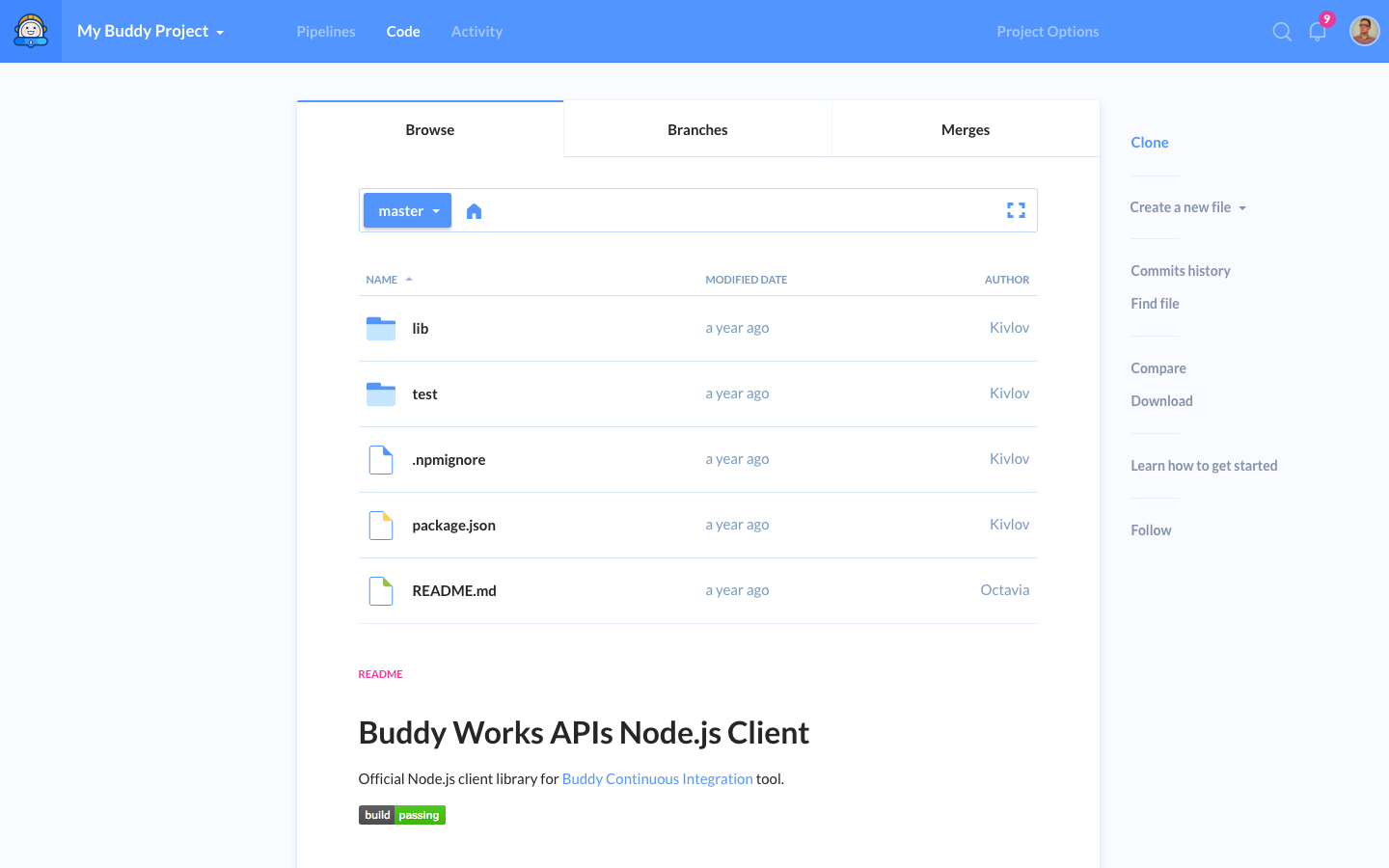Open Learn how to get started

click(x=1204, y=466)
